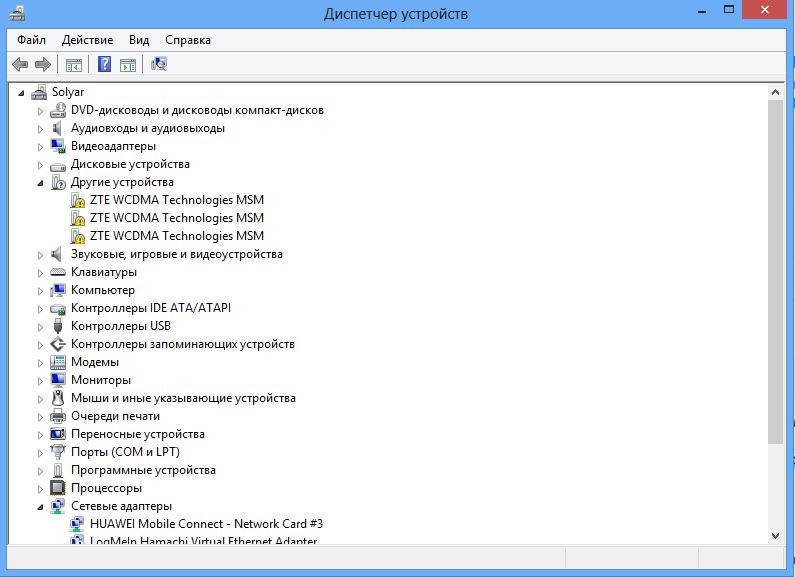Image resolution: width=795 pixels, height=577 pixels.
Task: Select first ZTE WCDMA Technologies MSM
Action: [177, 200]
